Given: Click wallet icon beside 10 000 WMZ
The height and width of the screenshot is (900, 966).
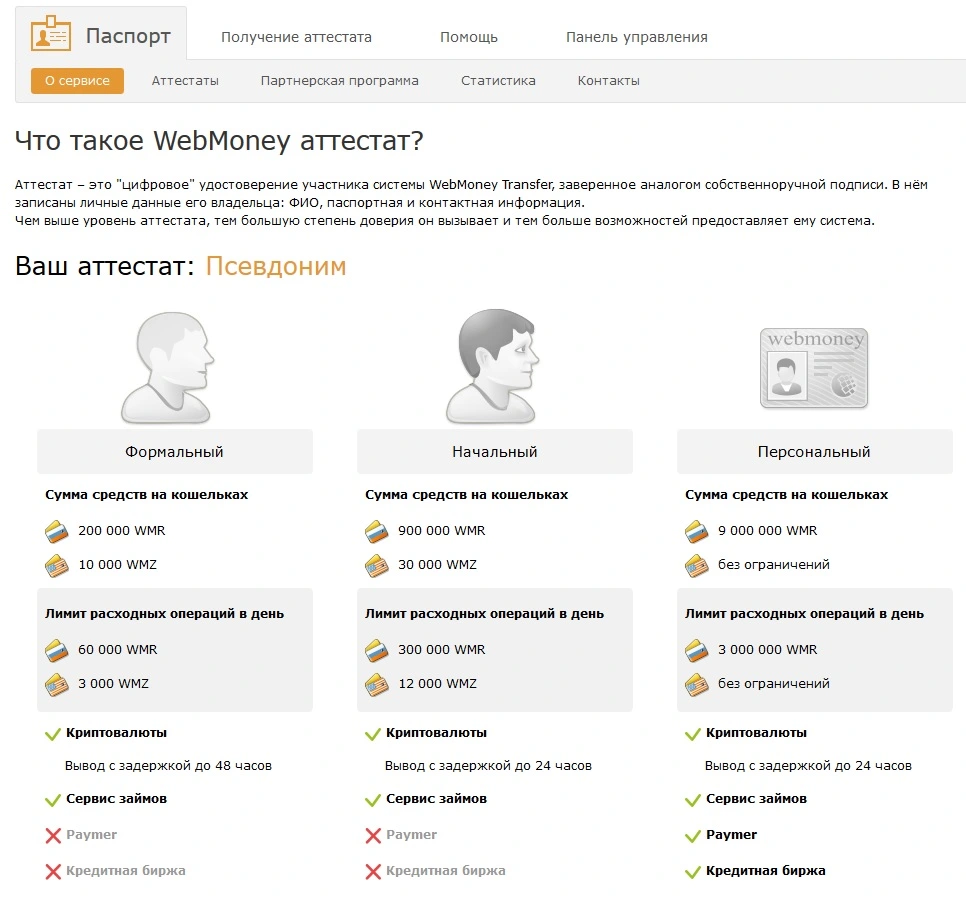Looking at the screenshot, I should click(57, 566).
